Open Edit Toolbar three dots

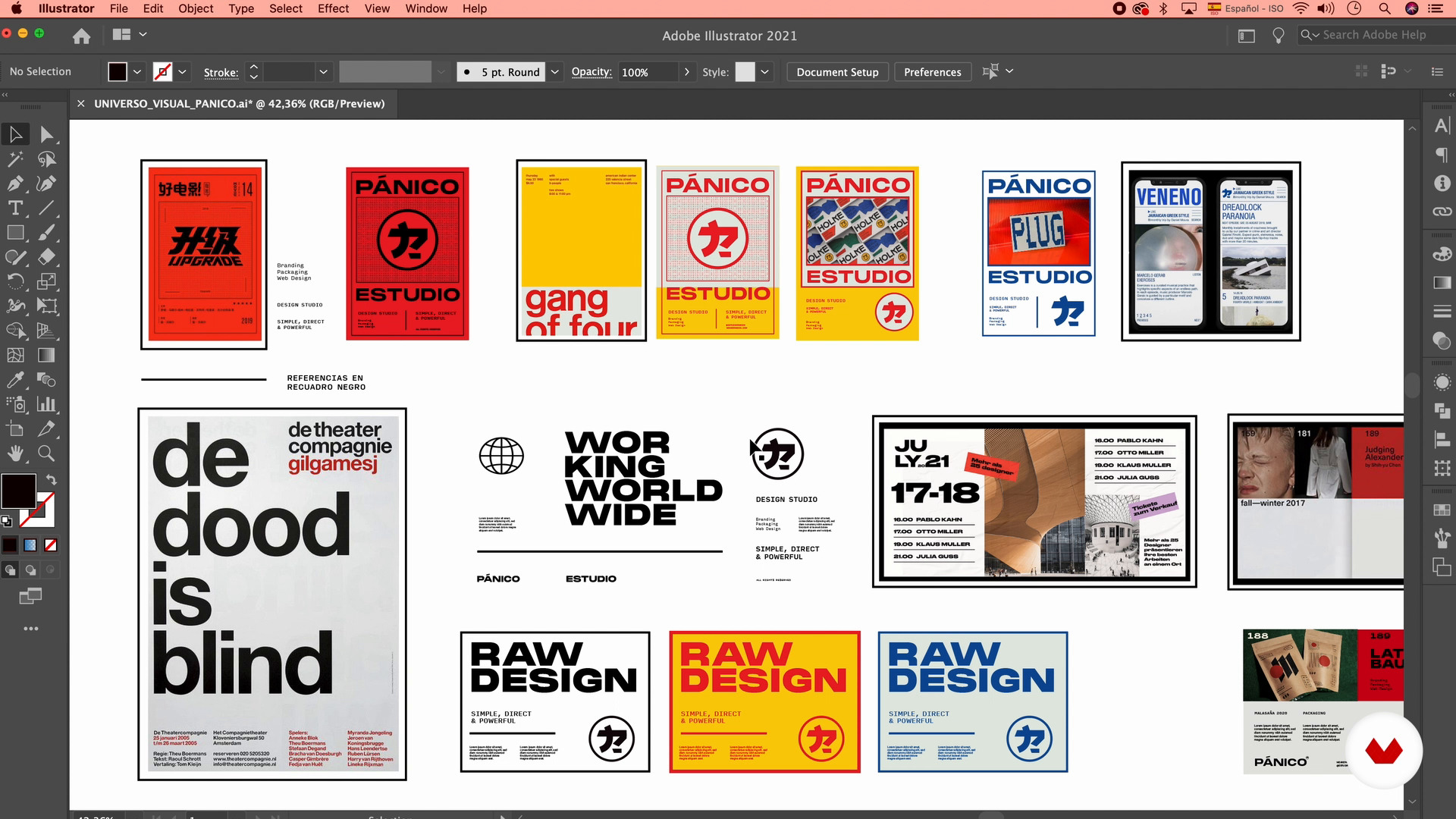click(30, 629)
